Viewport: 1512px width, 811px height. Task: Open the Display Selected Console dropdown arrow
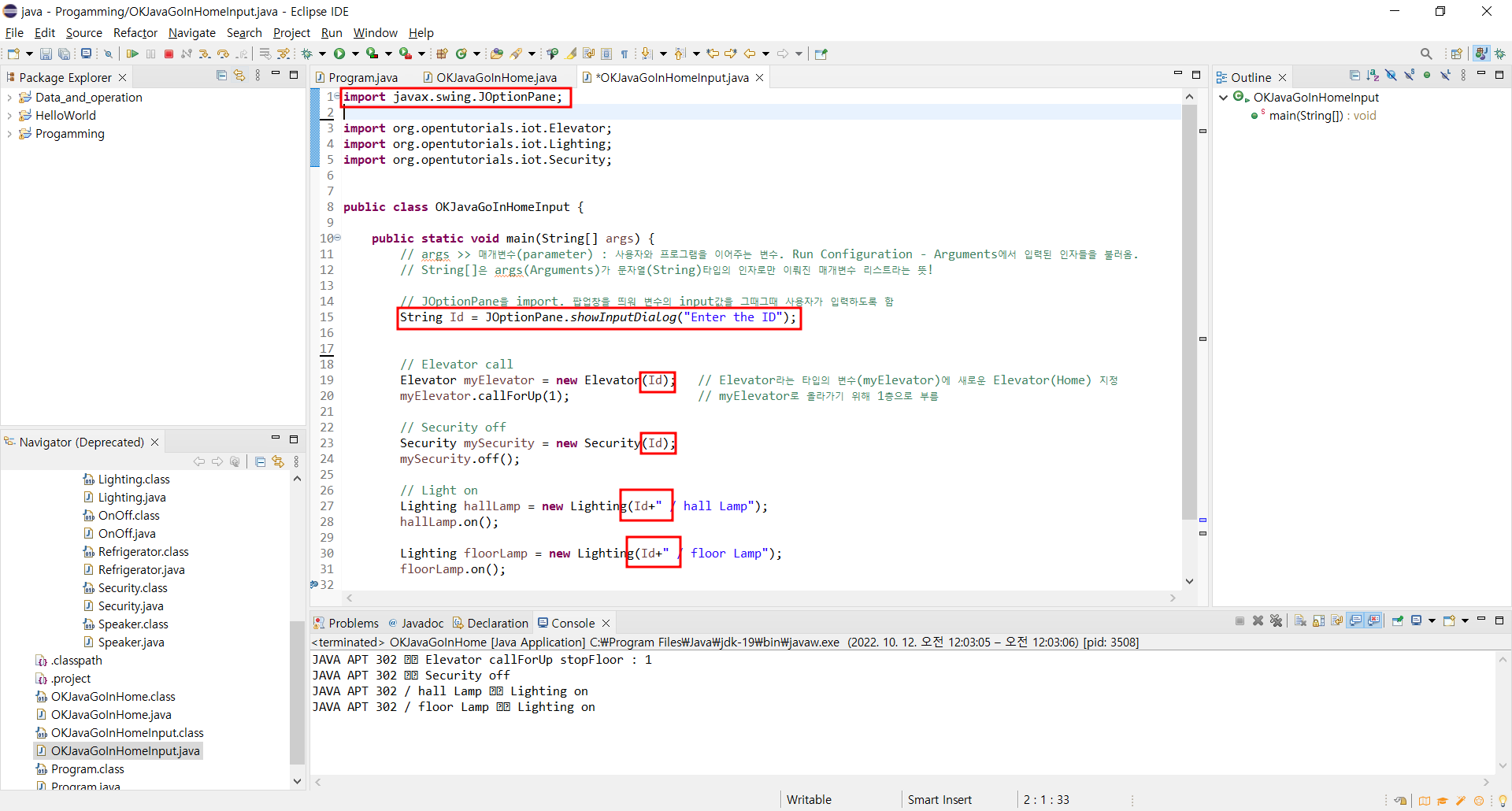1432,620
